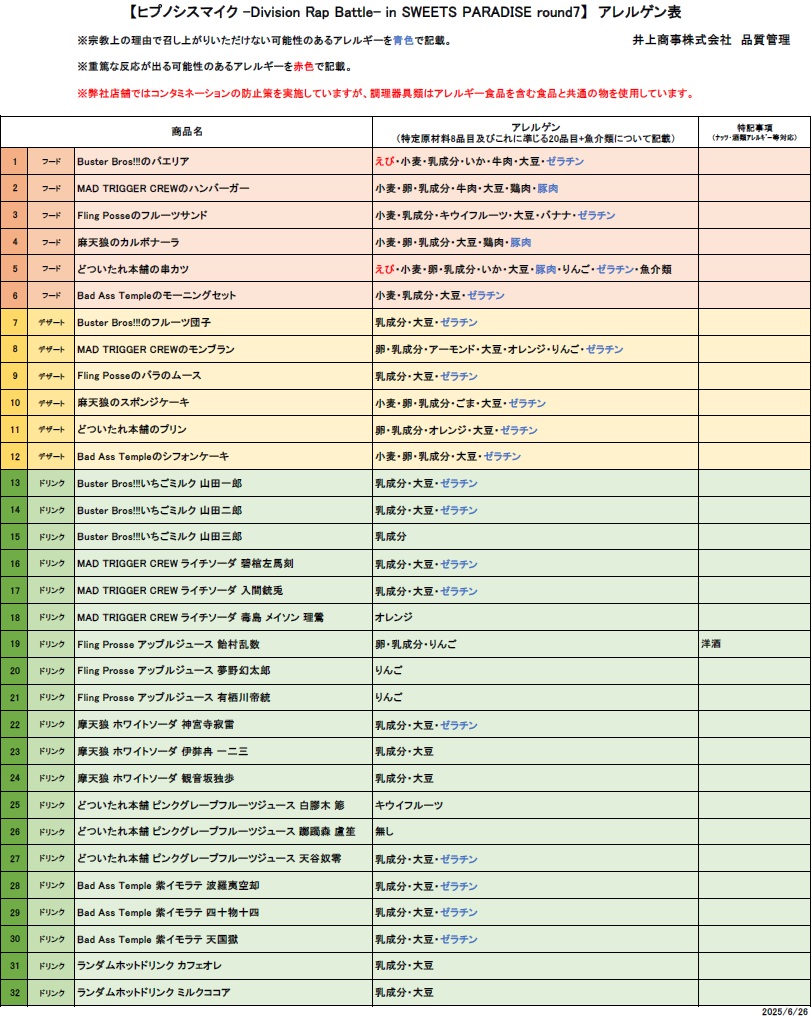Click the 2025/6/26 date footer

pos(784,1011)
